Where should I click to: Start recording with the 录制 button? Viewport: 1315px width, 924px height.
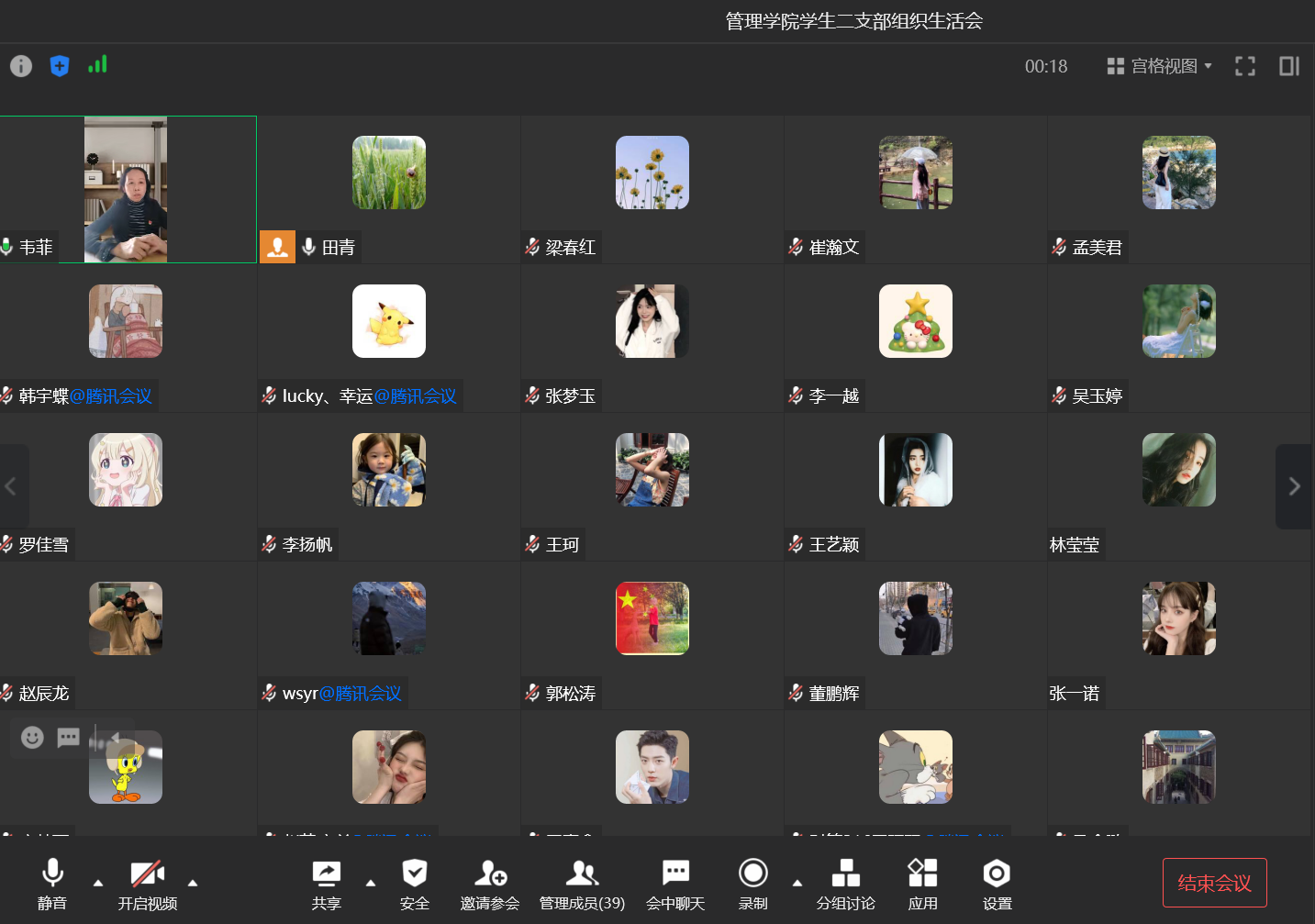[752, 884]
